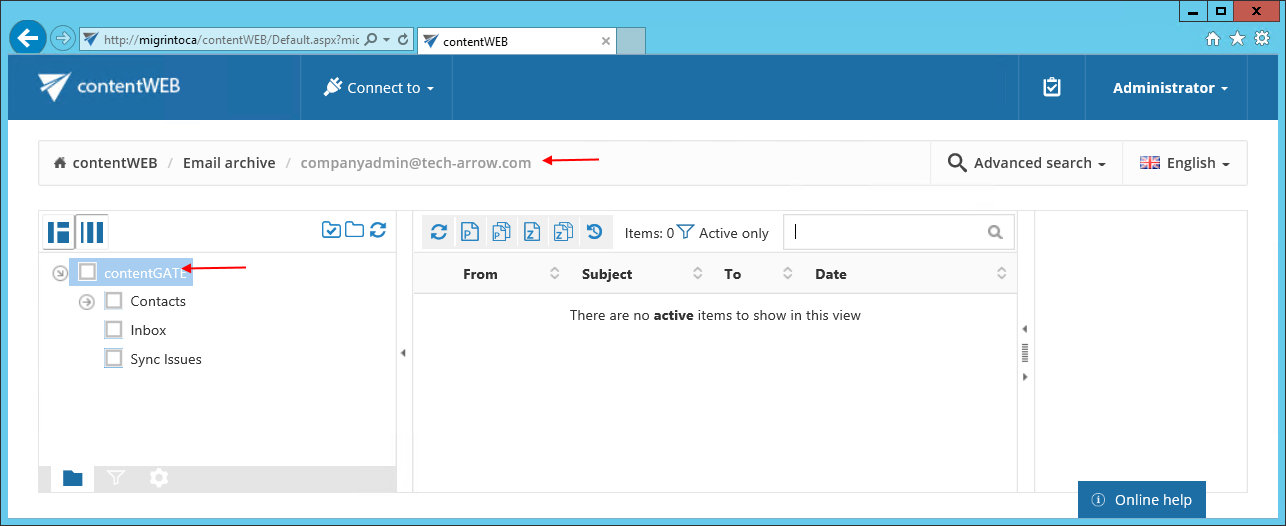Viewport: 1286px width, 526px height.
Task: Open the Advanced search dropdown
Action: (x=1026, y=163)
